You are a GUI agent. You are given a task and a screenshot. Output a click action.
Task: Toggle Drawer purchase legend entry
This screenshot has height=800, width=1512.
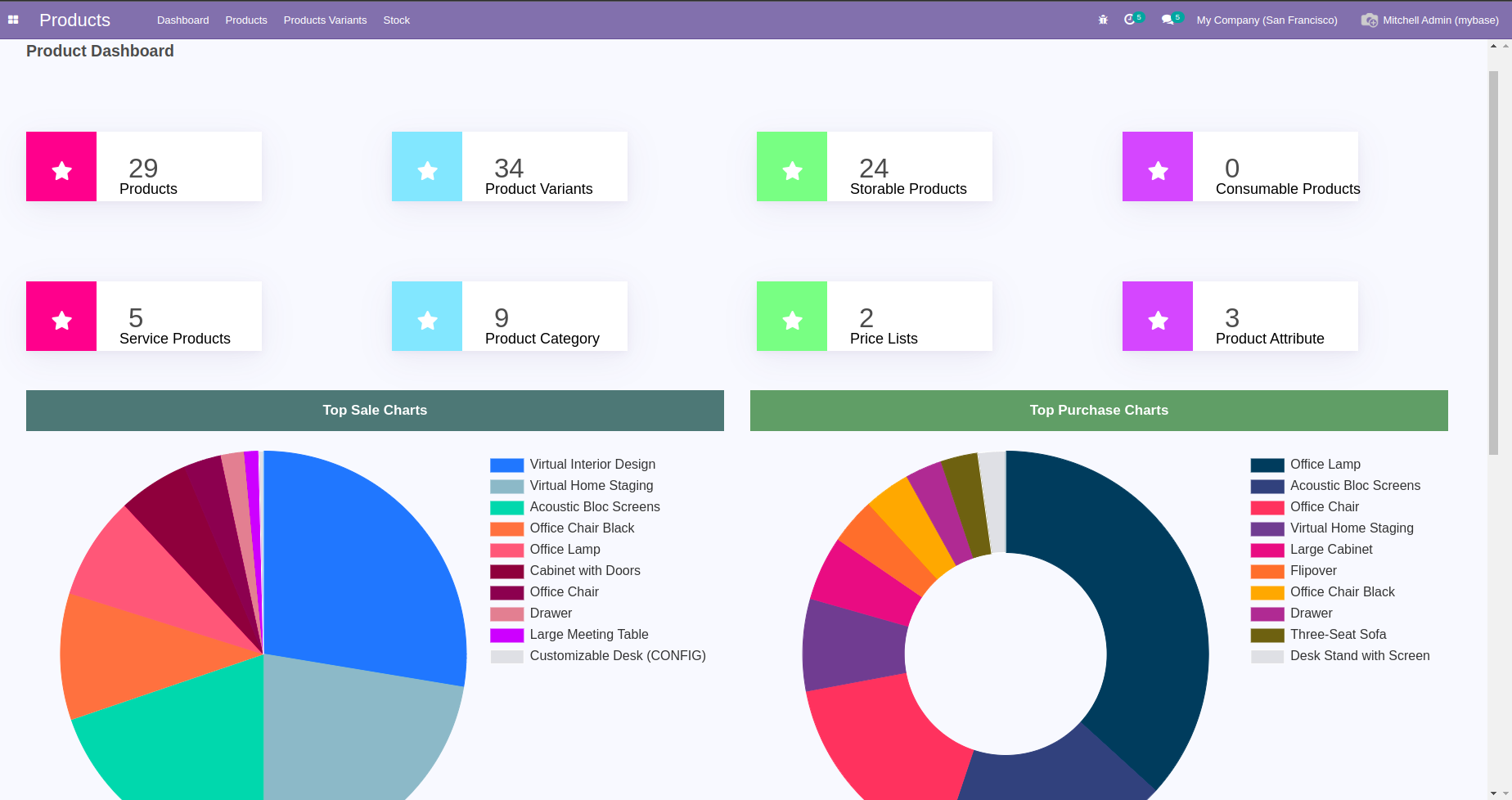[x=1292, y=613]
